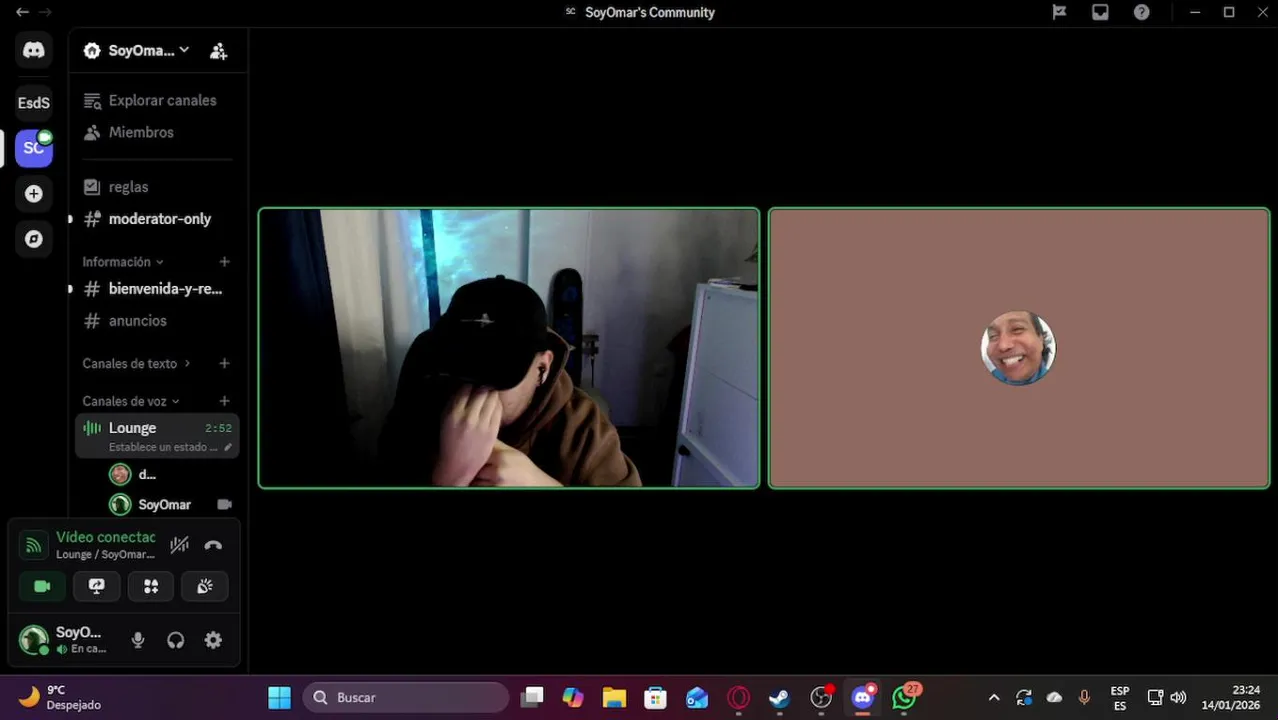Show hidden system tray icons
This screenshot has height=720, width=1278.
[x=994, y=697]
